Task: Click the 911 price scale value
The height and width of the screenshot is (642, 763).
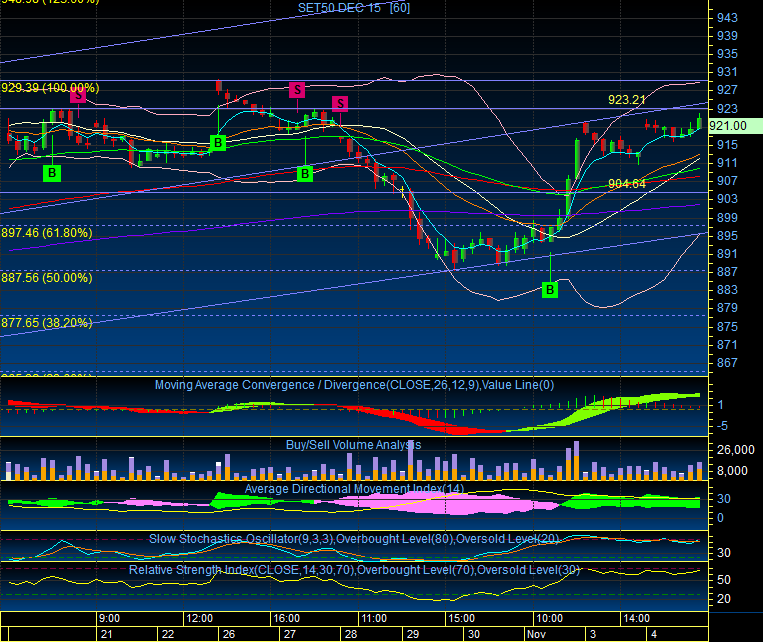Action: click(727, 163)
